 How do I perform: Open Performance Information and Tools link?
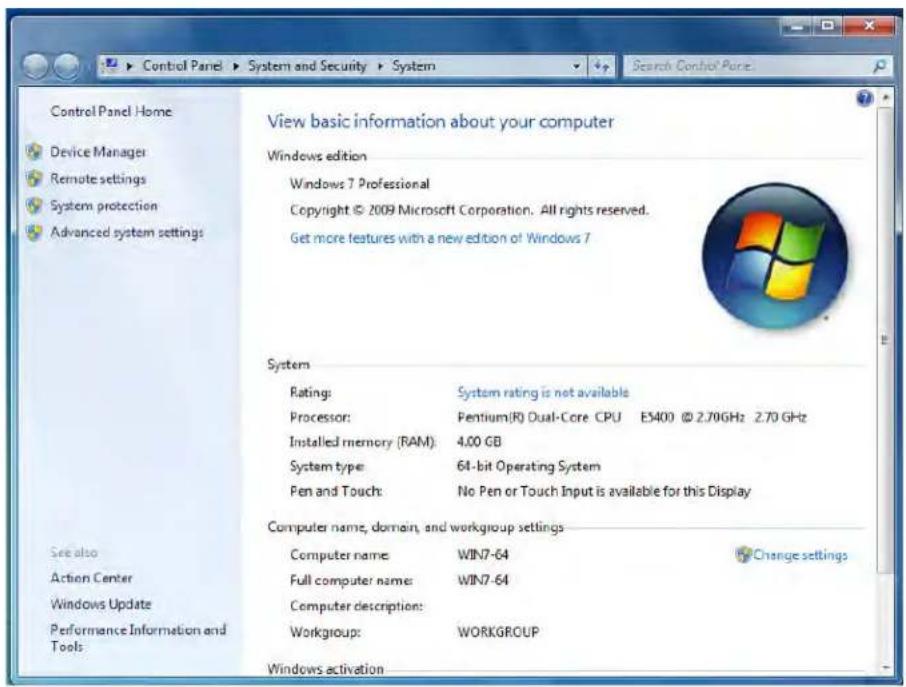coord(138,638)
